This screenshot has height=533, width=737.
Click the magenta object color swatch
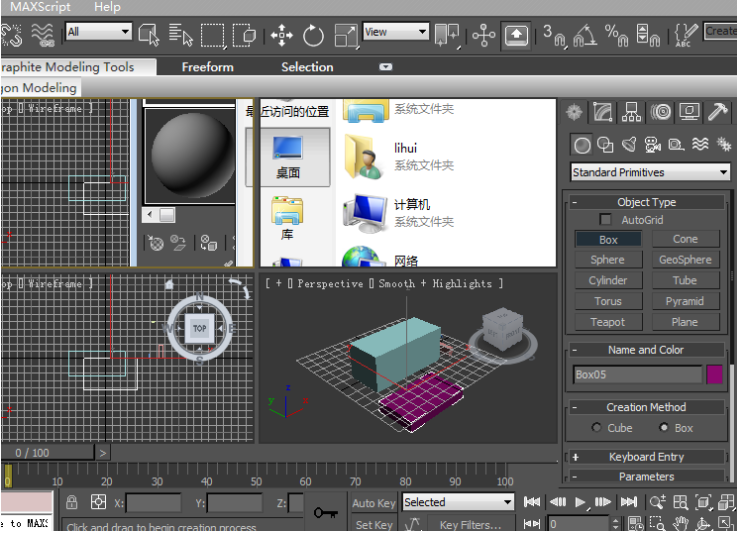click(715, 375)
